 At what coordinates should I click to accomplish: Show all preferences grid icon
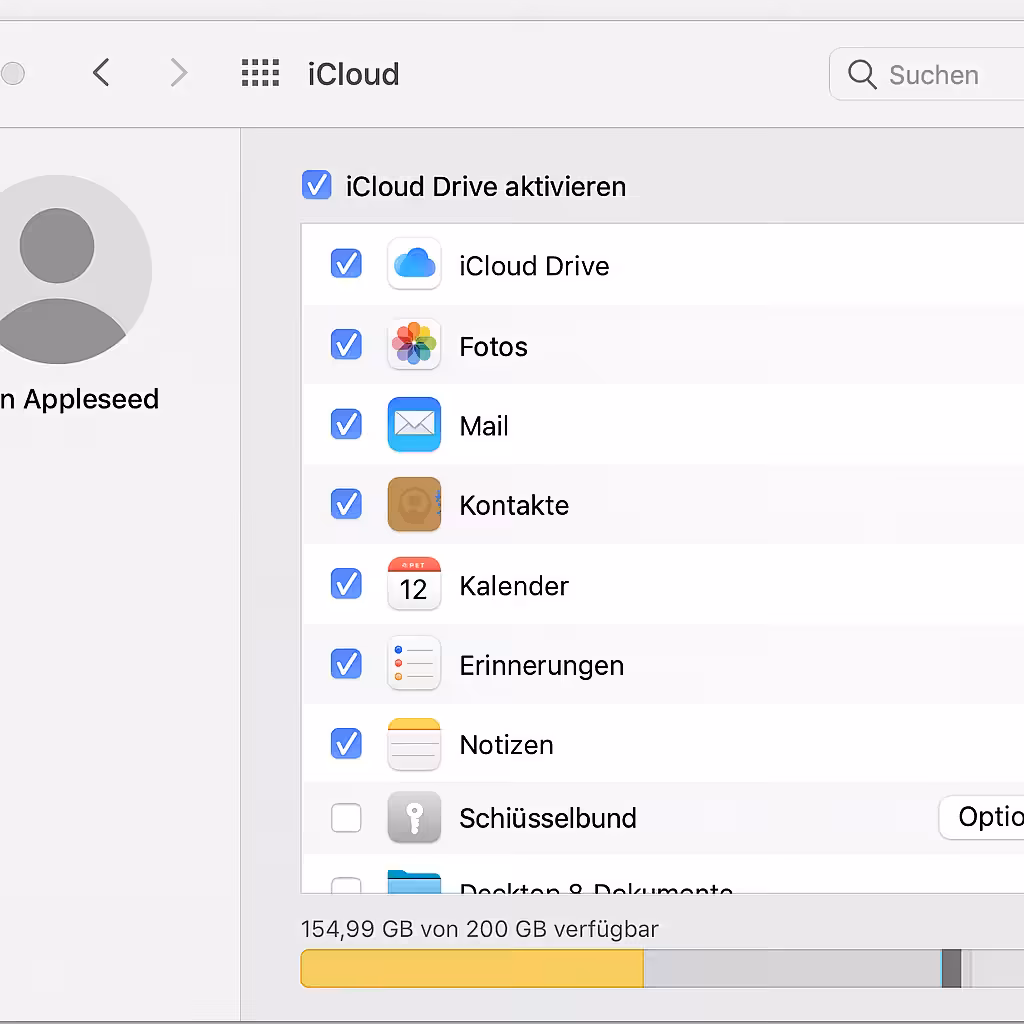(261, 72)
